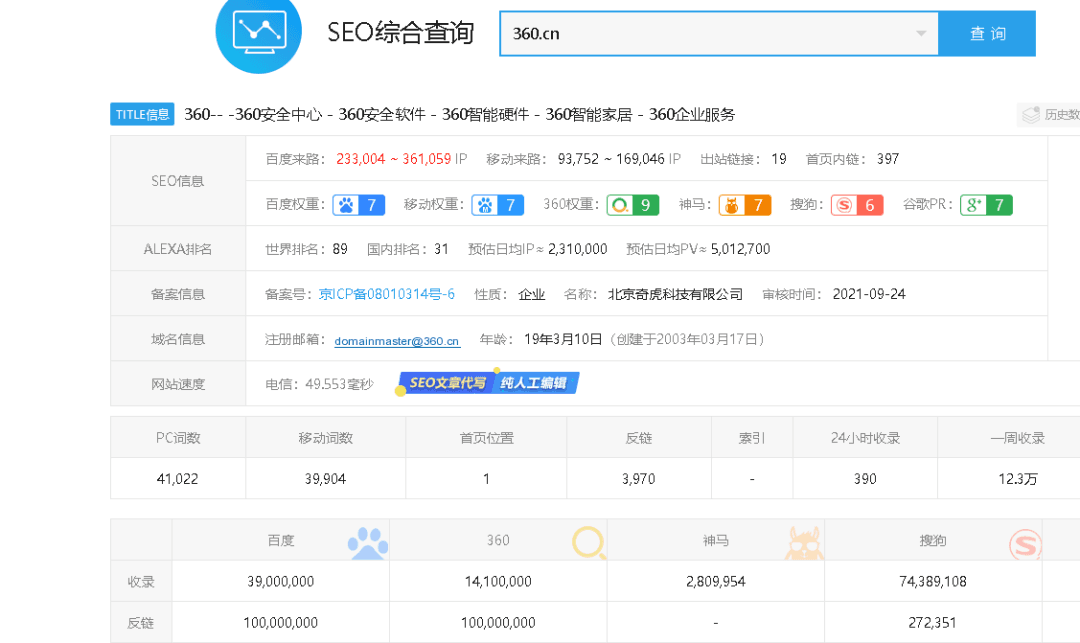Click the 一周收录 value 12.3万

tap(1018, 478)
